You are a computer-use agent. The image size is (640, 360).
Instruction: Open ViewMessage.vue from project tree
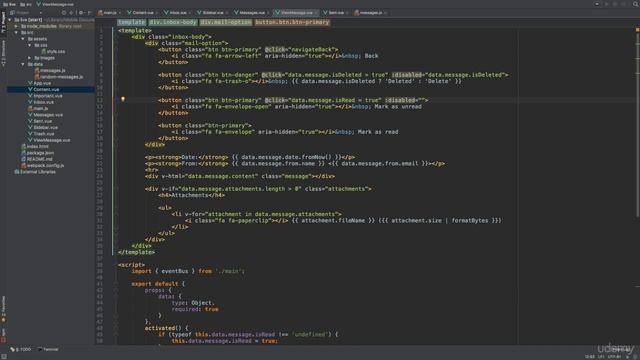(x=49, y=140)
